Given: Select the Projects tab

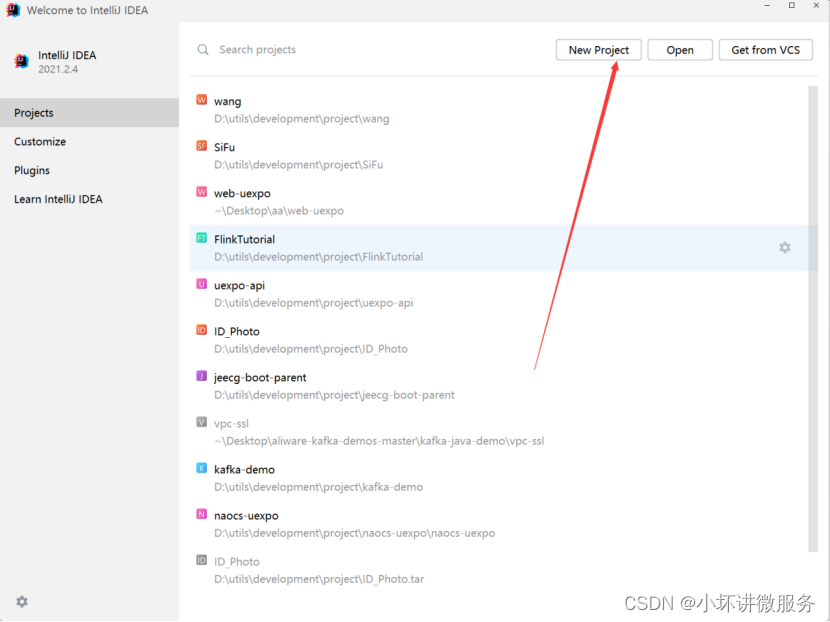Looking at the screenshot, I should click(89, 113).
